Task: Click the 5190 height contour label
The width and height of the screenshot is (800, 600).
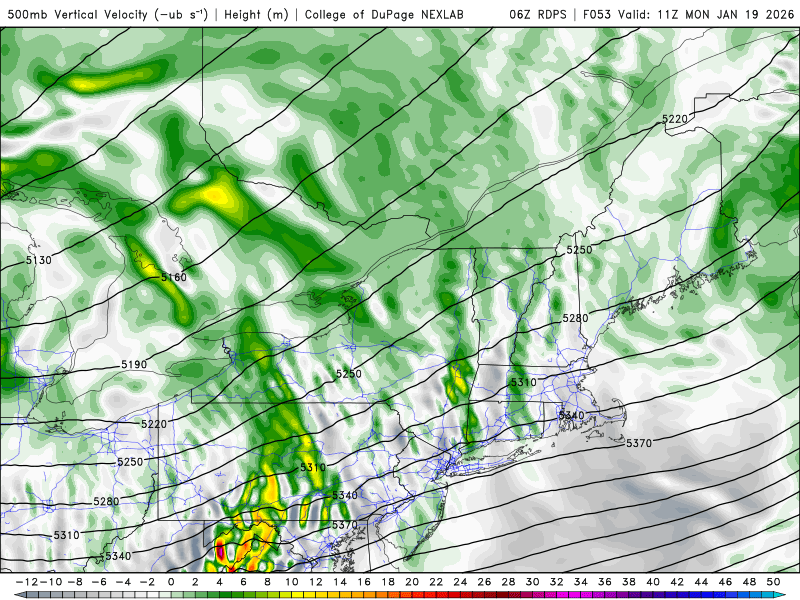Action: [134, 365]
